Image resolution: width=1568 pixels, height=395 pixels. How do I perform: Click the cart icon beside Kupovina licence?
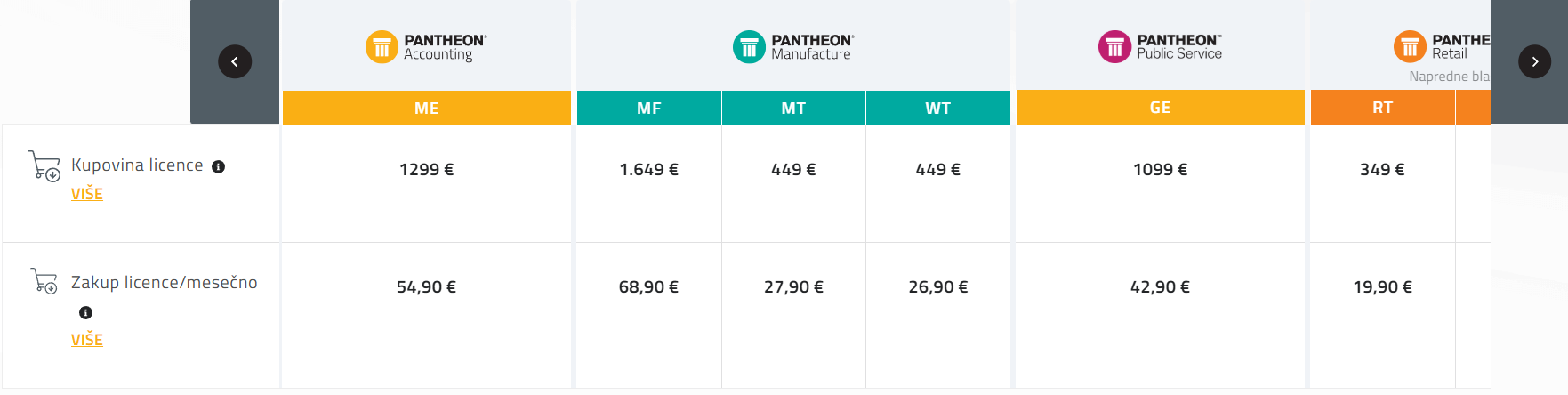tap(44, 165)
